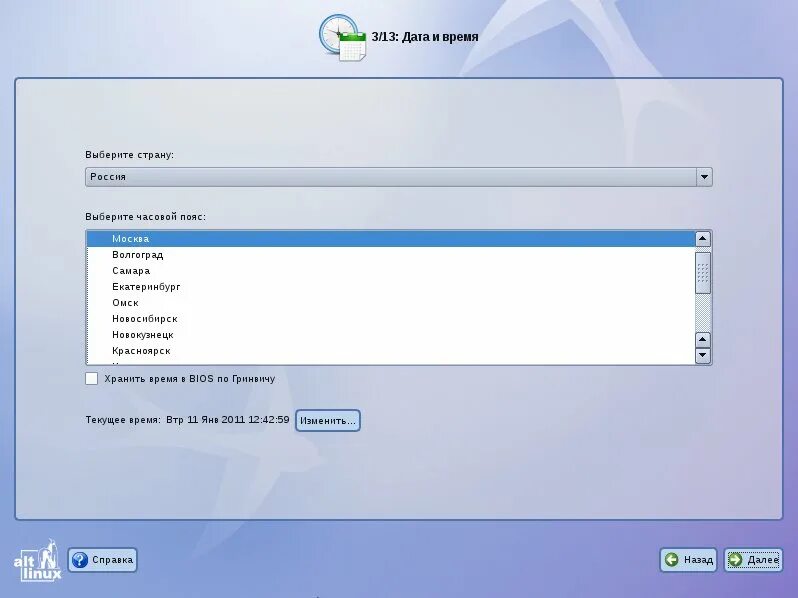Select Омск time zone
The image size is (798, 598).
[x=391, y=303]
